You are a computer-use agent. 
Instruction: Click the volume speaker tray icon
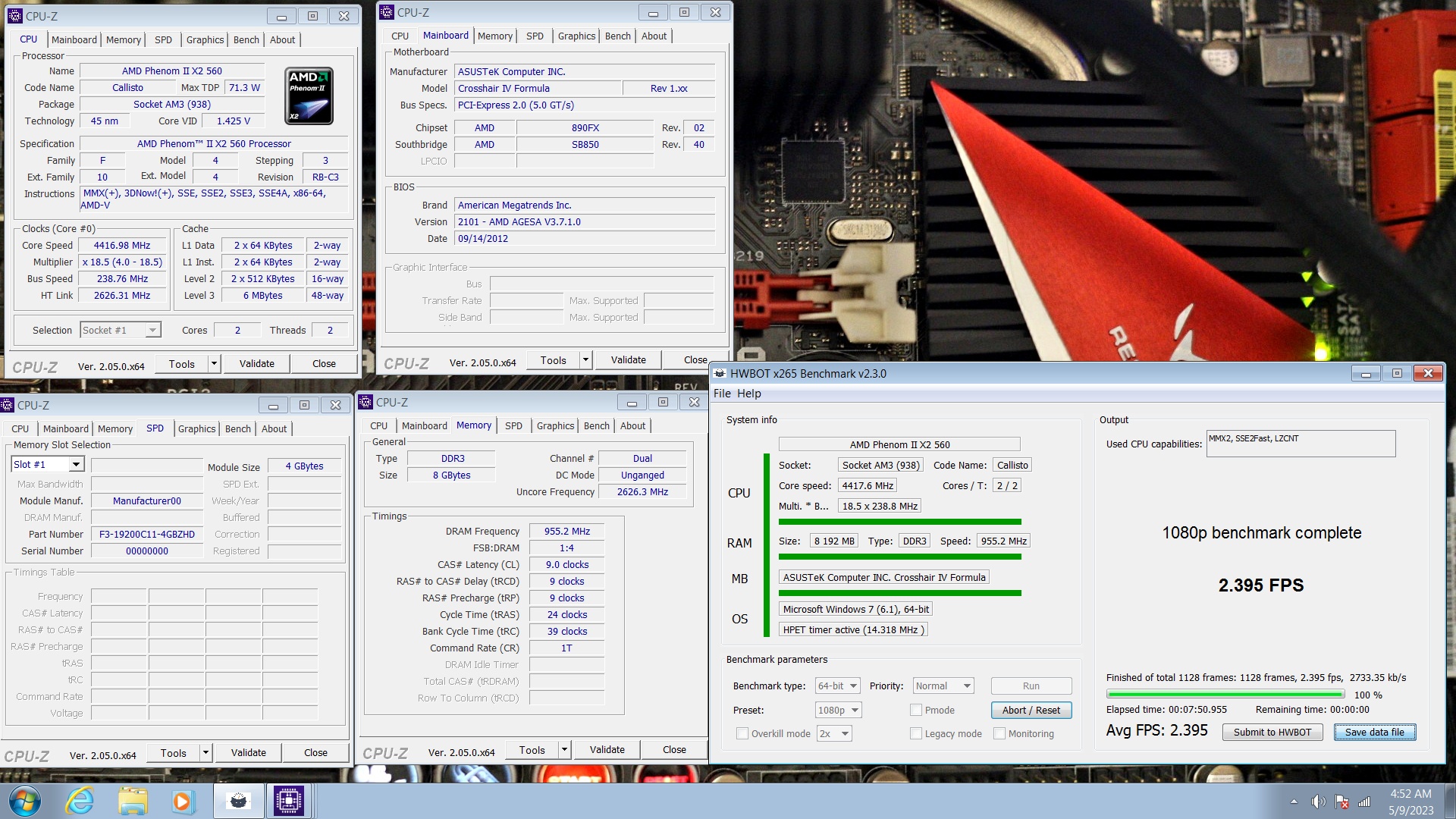(1319, 802)
